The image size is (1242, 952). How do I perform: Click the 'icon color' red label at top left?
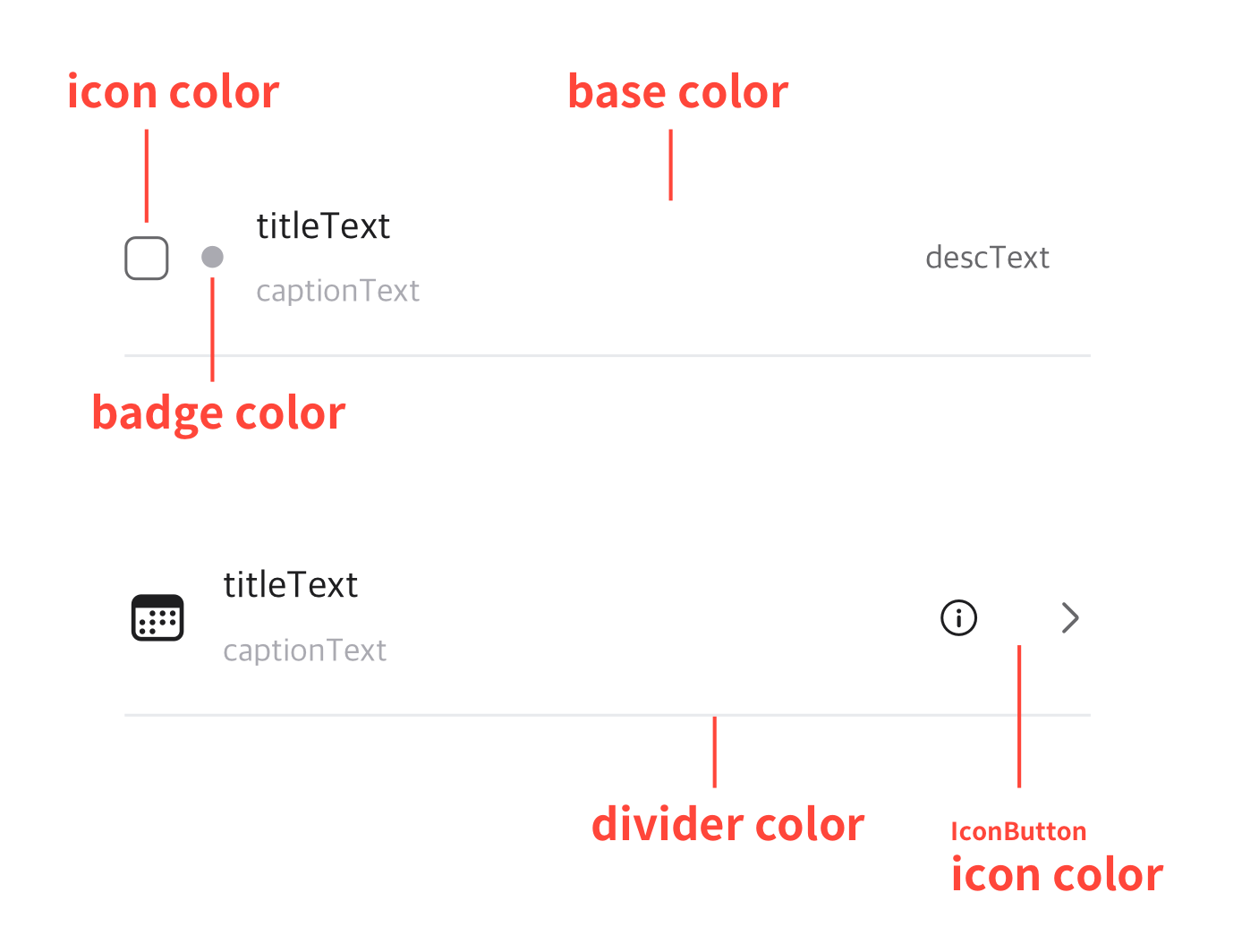pos(174,92)
